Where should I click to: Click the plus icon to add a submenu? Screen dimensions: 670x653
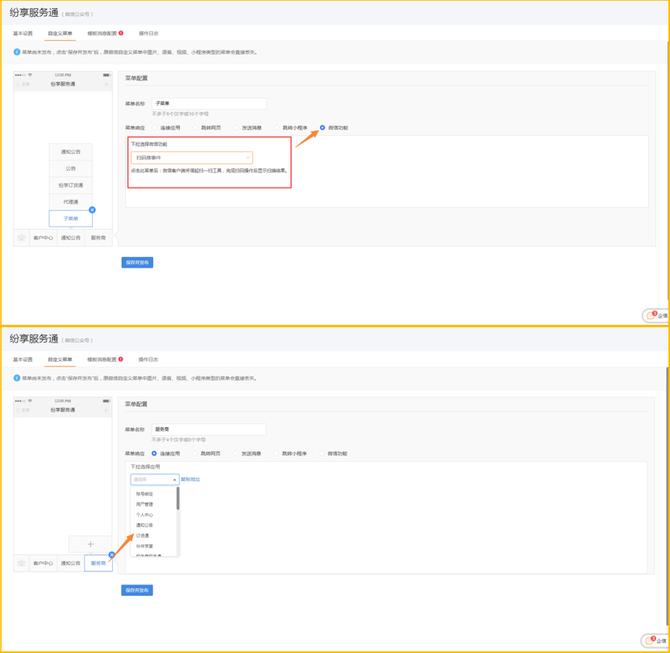click(92, 543)
